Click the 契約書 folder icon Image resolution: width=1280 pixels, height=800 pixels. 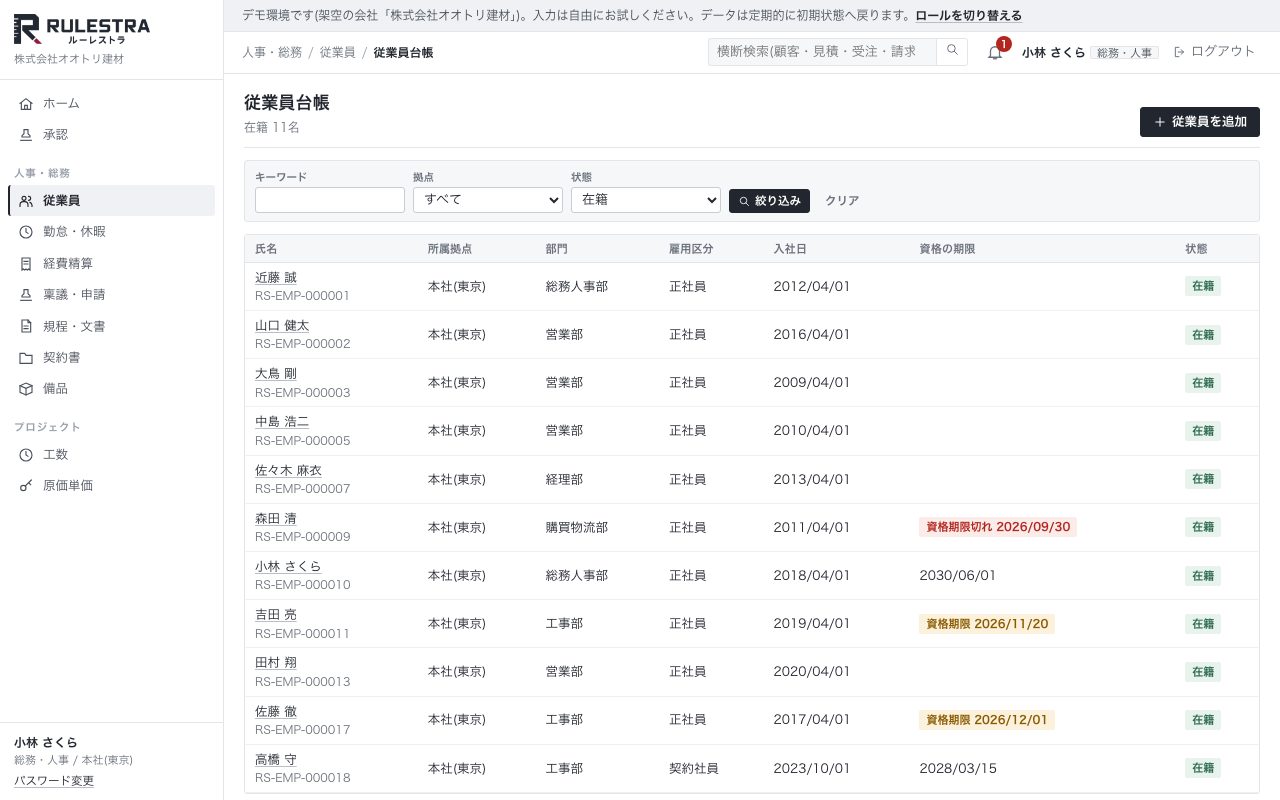coord(26,358)
